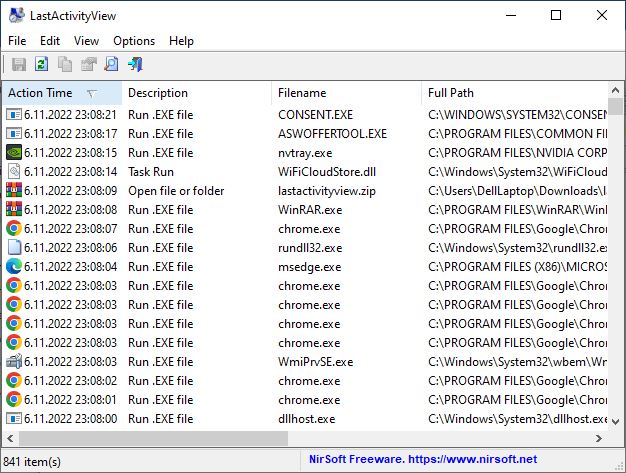The width and height of the screenshot is (626, 473).
Task: Click the 'Open file or folder' description cell
Action: pos(176,191)
